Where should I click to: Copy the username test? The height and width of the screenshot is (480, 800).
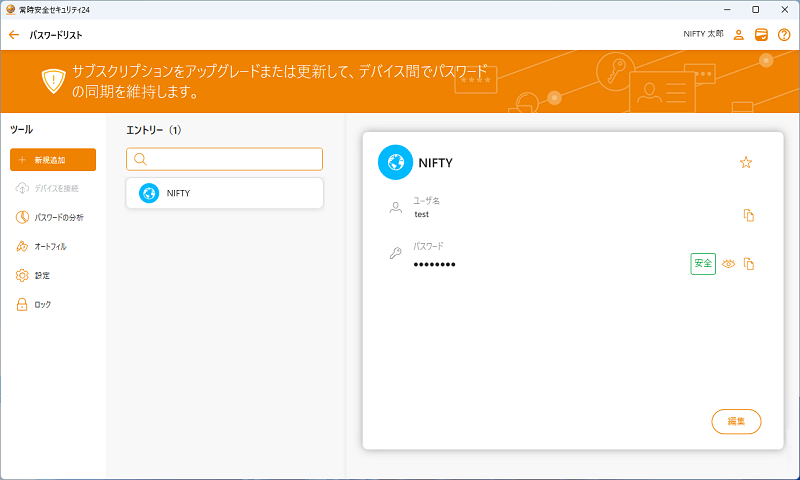(748, 215)
